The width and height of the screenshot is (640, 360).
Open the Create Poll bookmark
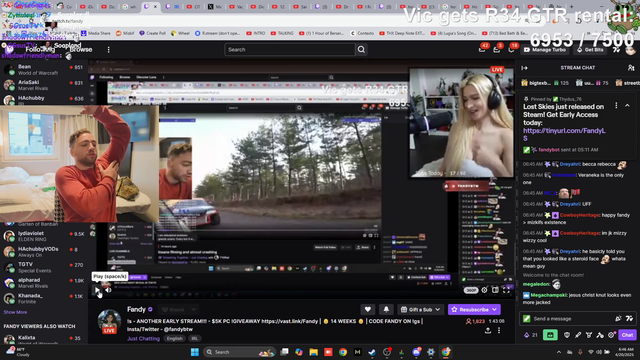click(152, 33)
